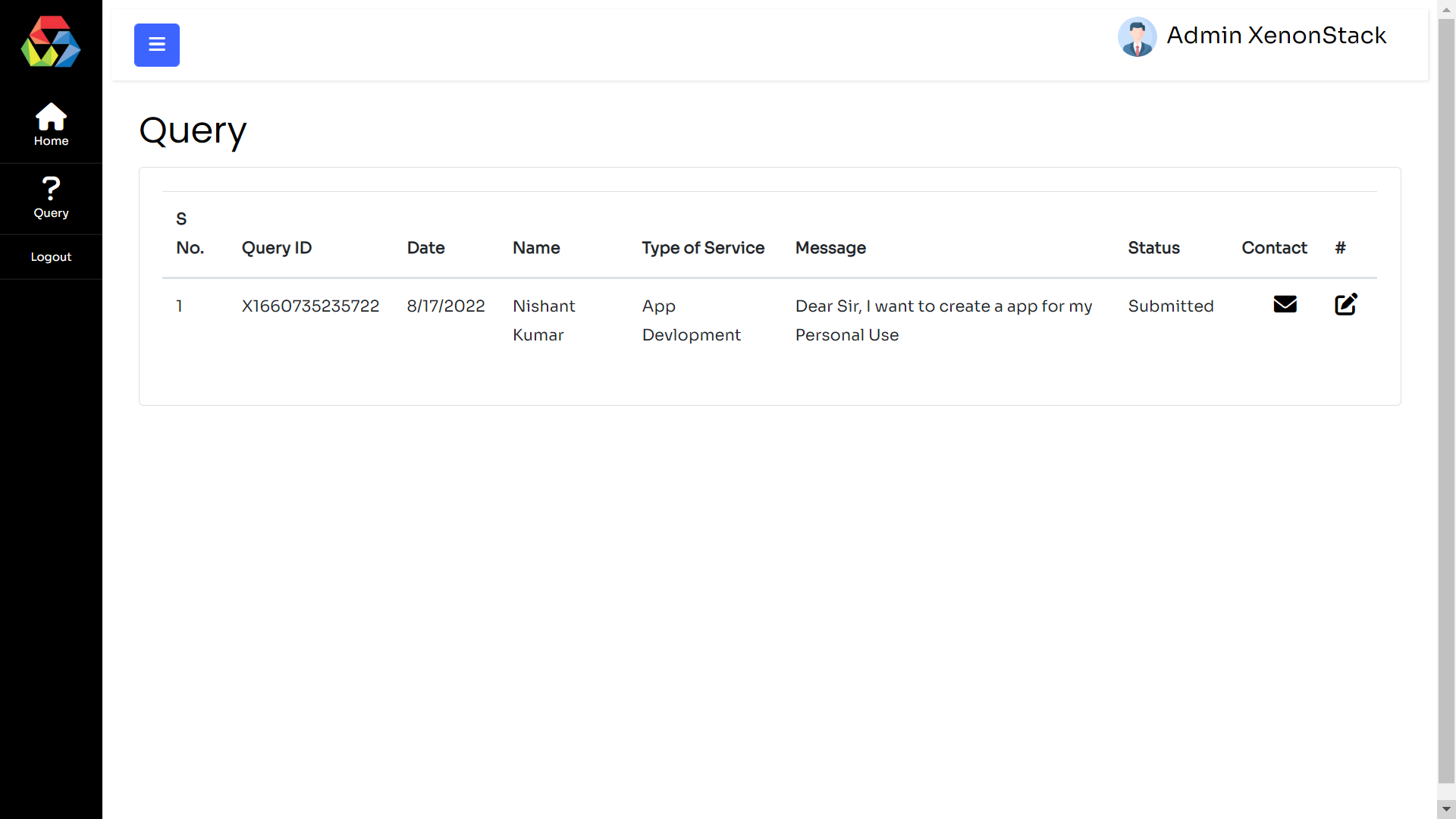Click the Status column header

tap(1153, 248)
